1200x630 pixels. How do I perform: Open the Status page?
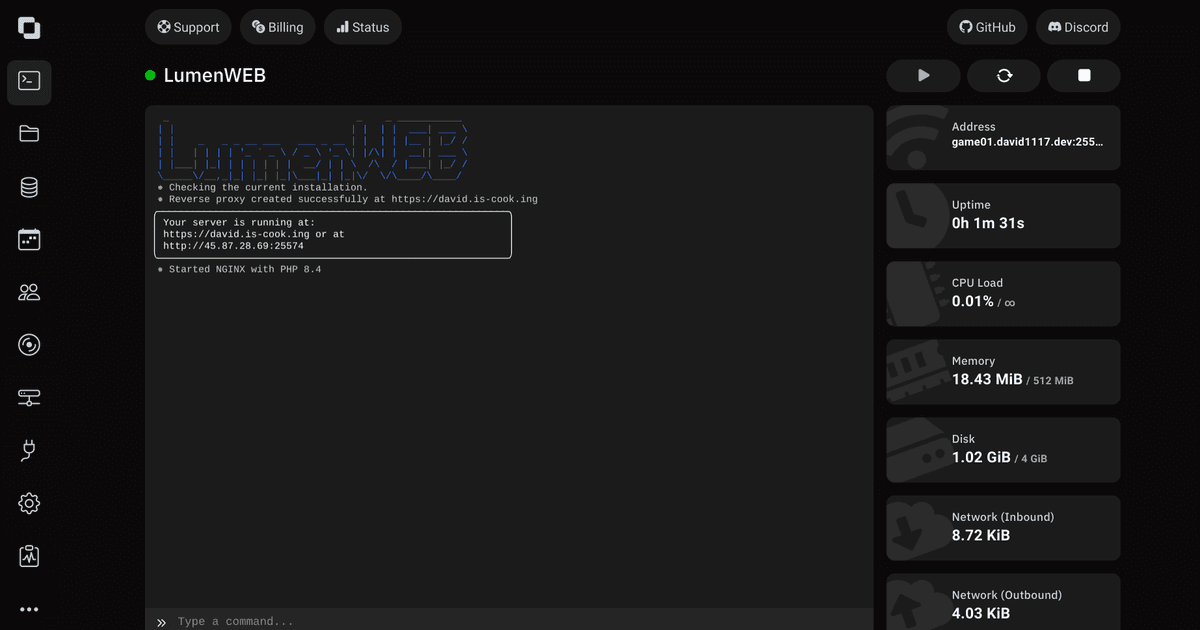[362, 27]
